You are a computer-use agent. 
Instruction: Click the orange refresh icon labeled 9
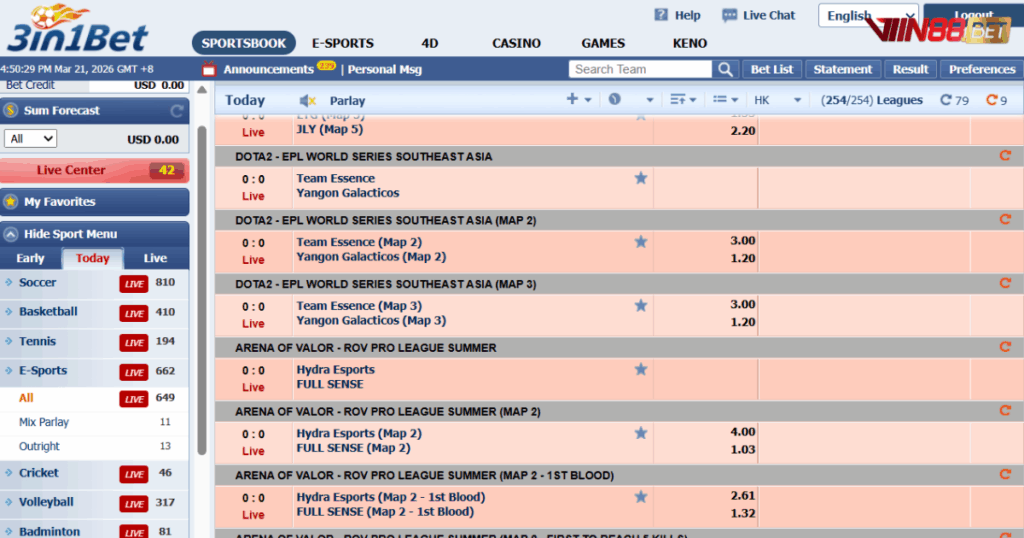pos(992,100)
